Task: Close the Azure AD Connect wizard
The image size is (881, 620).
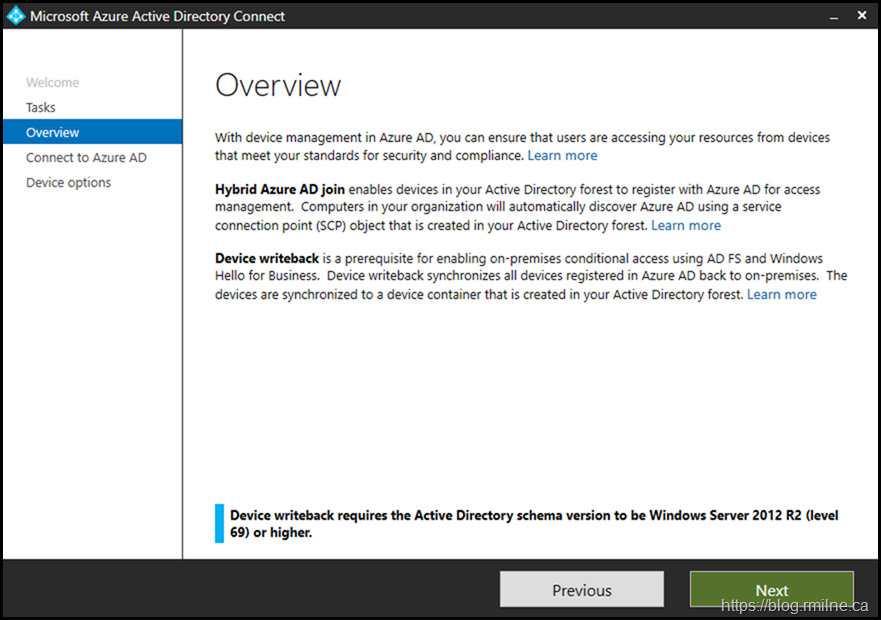Action: click(862, 16)
